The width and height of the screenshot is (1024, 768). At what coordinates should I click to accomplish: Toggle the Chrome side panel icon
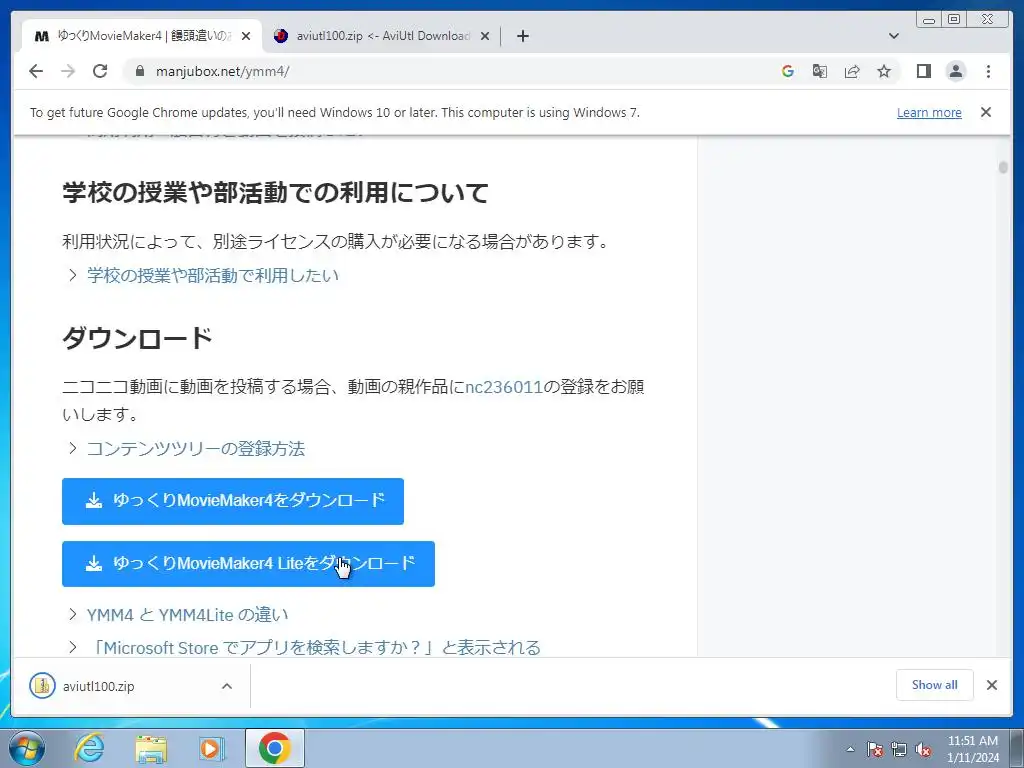tap(923, 71)
